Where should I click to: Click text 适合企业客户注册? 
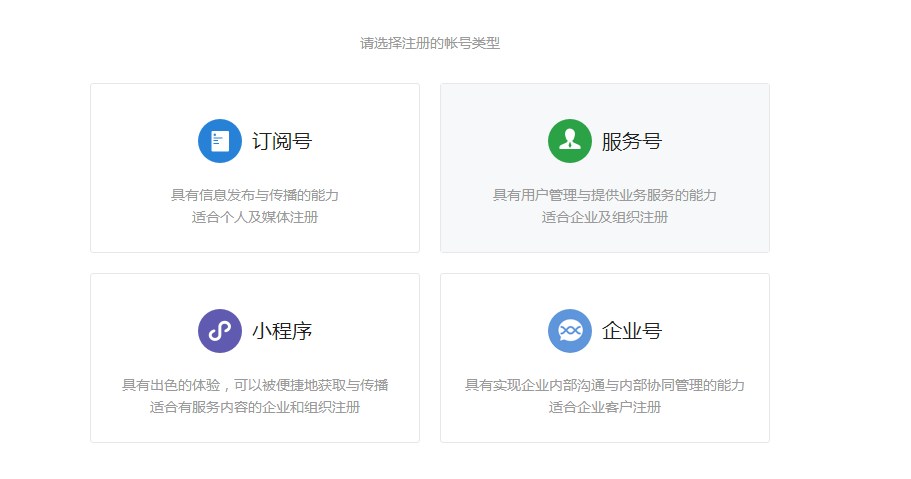[605, 407]
